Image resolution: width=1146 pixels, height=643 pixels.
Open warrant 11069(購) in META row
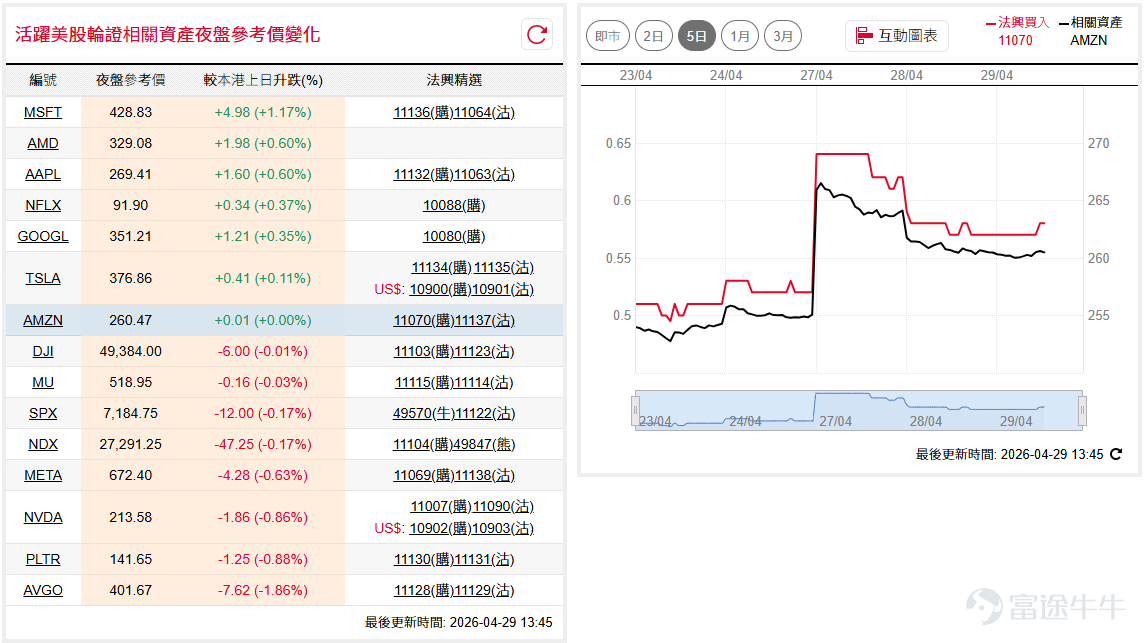(423, 476)
